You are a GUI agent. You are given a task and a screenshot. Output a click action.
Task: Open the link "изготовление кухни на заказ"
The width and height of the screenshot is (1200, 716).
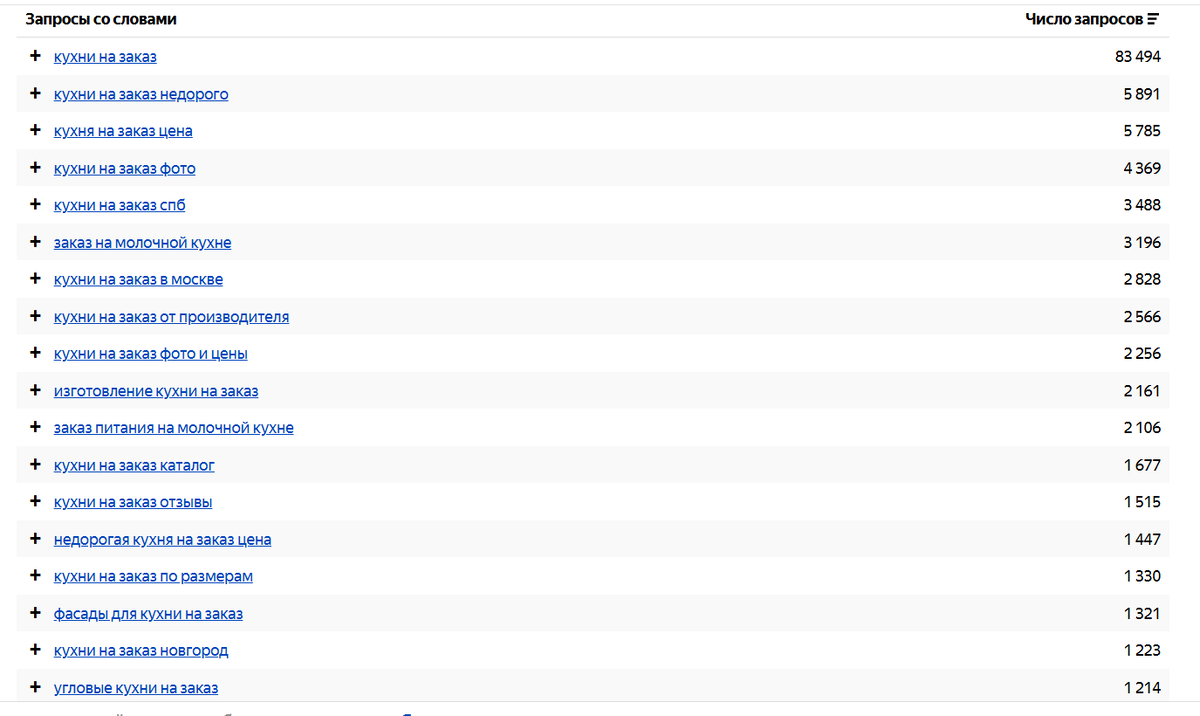[156, 391]
